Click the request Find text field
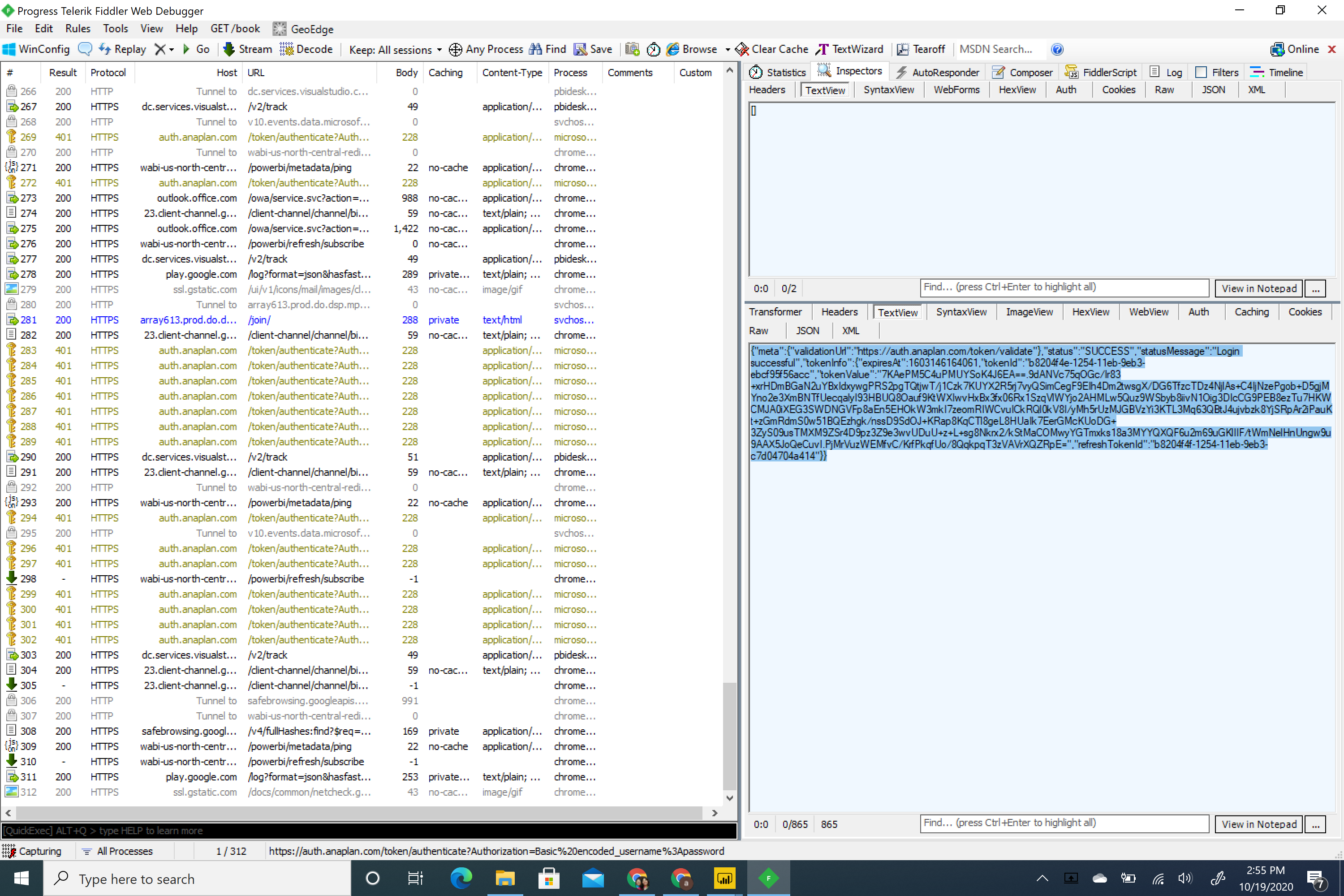Viewport: 1344px width, 896px height. coord(1064,288)
